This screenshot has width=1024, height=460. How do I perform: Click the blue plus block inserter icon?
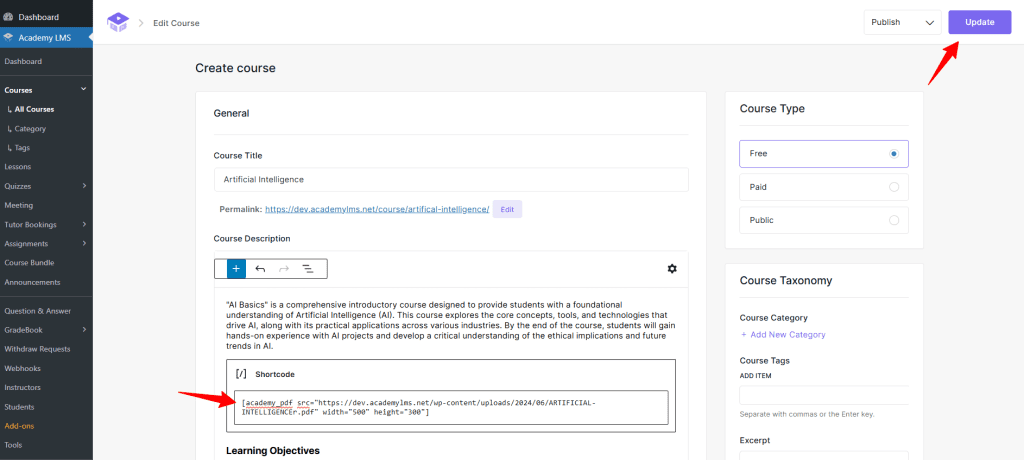pos(236,268)
